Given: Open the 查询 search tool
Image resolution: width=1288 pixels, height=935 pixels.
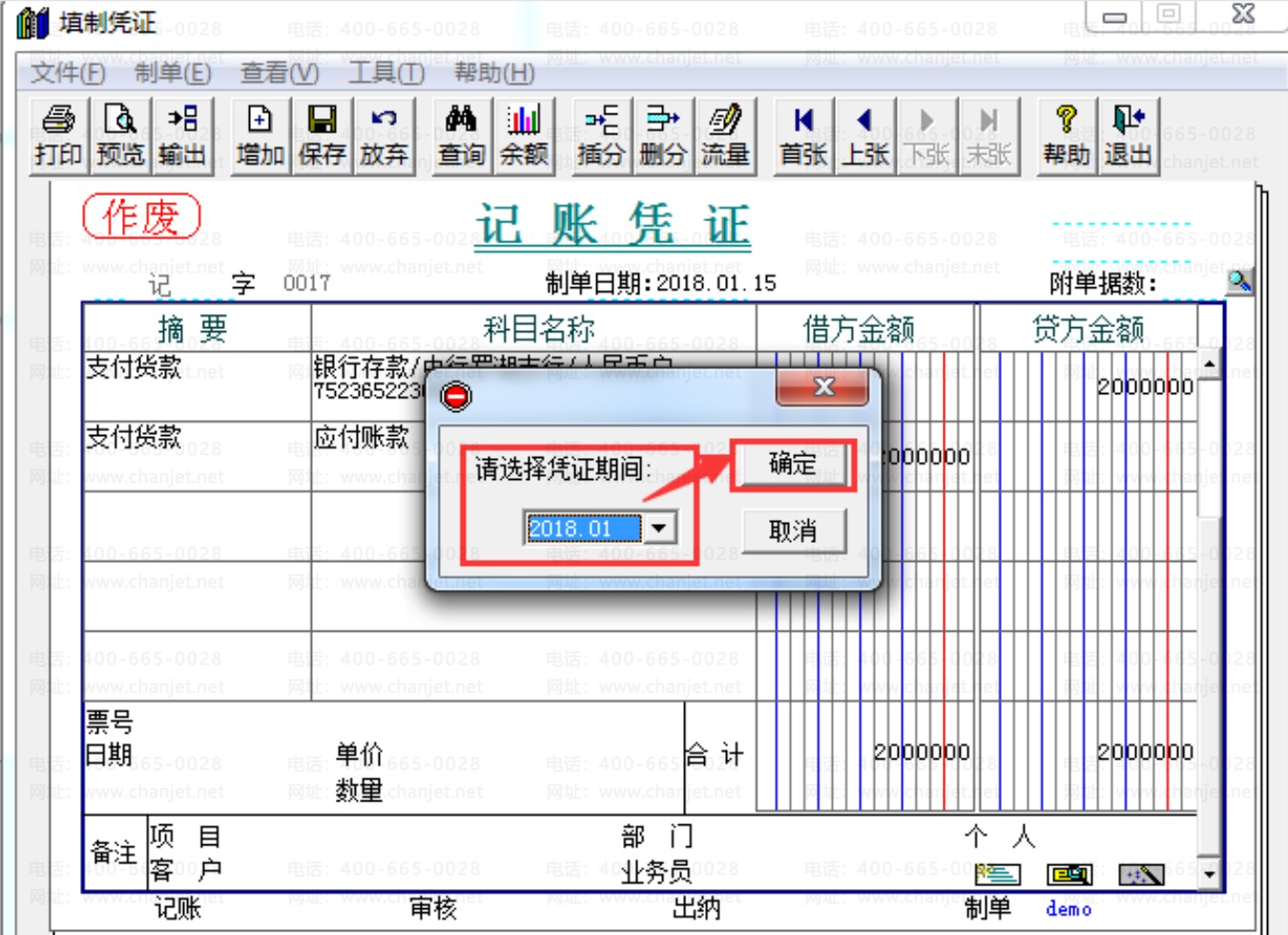Looking at the screenshot, I should click(462, 136).
